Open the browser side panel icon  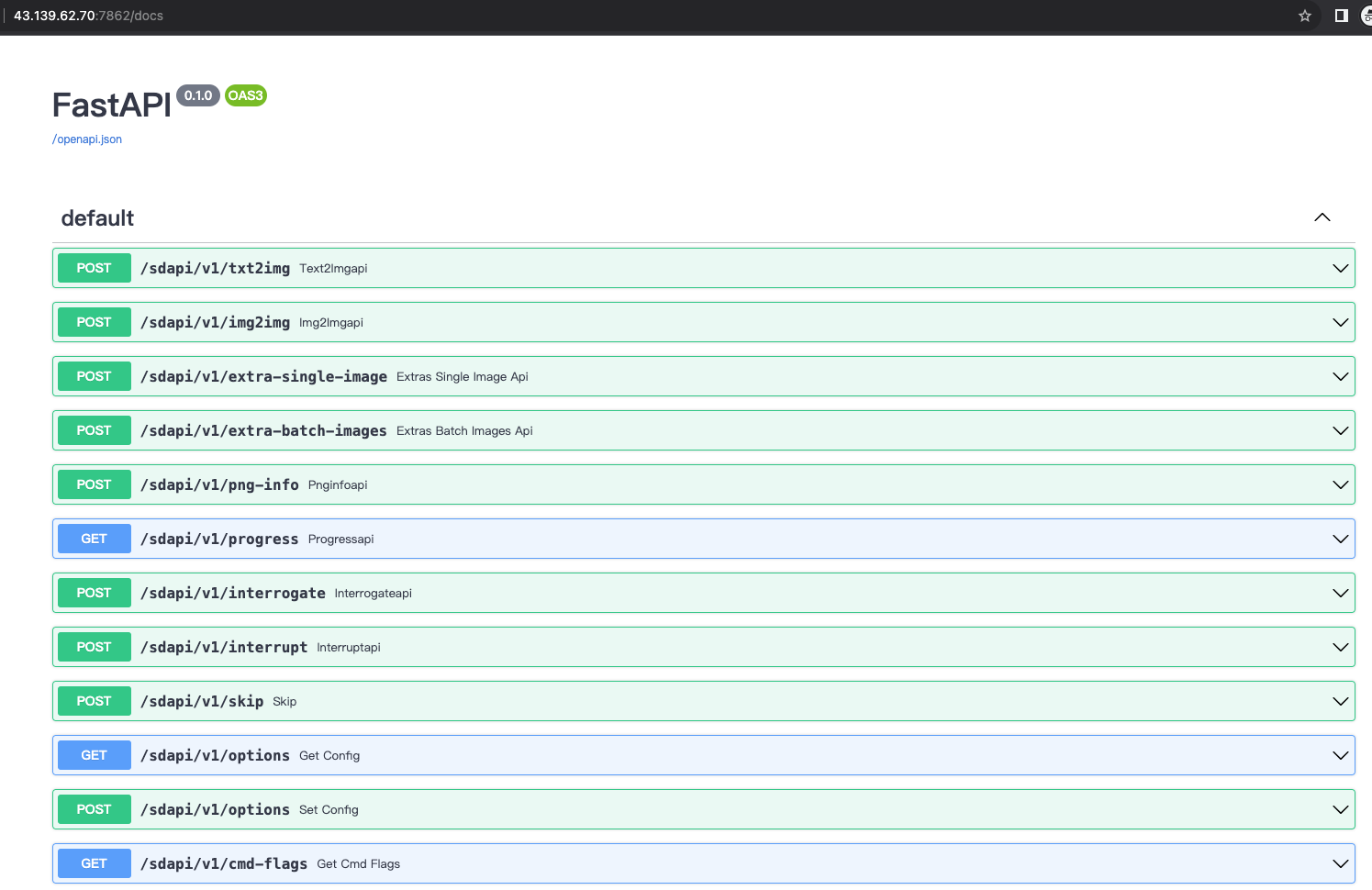[1341, 16]
